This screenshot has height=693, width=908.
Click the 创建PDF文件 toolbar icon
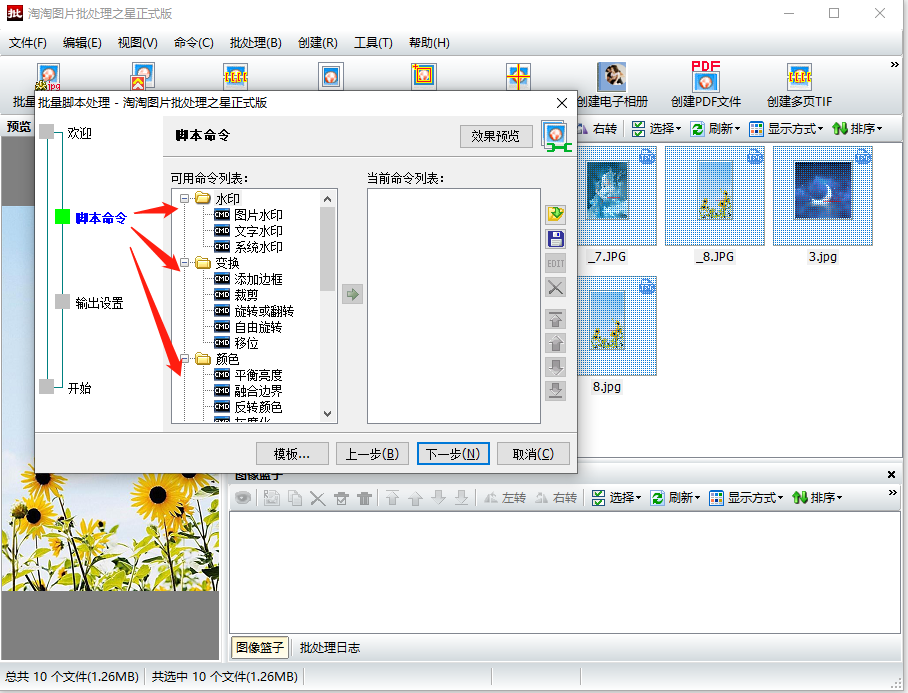coord(705,76)
